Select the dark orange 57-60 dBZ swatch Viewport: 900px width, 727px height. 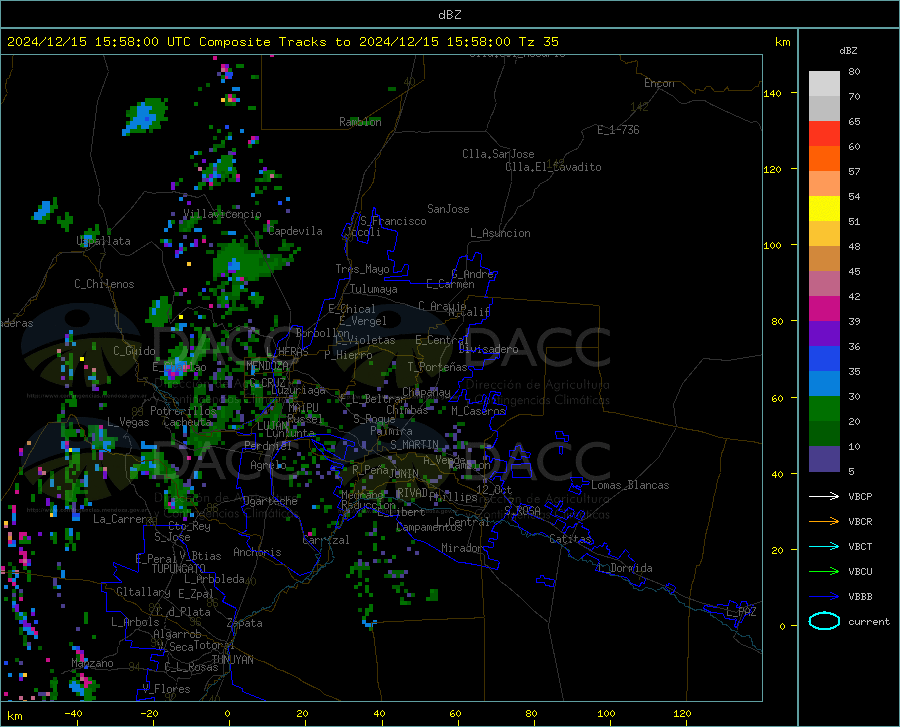[x=824, y=159]
